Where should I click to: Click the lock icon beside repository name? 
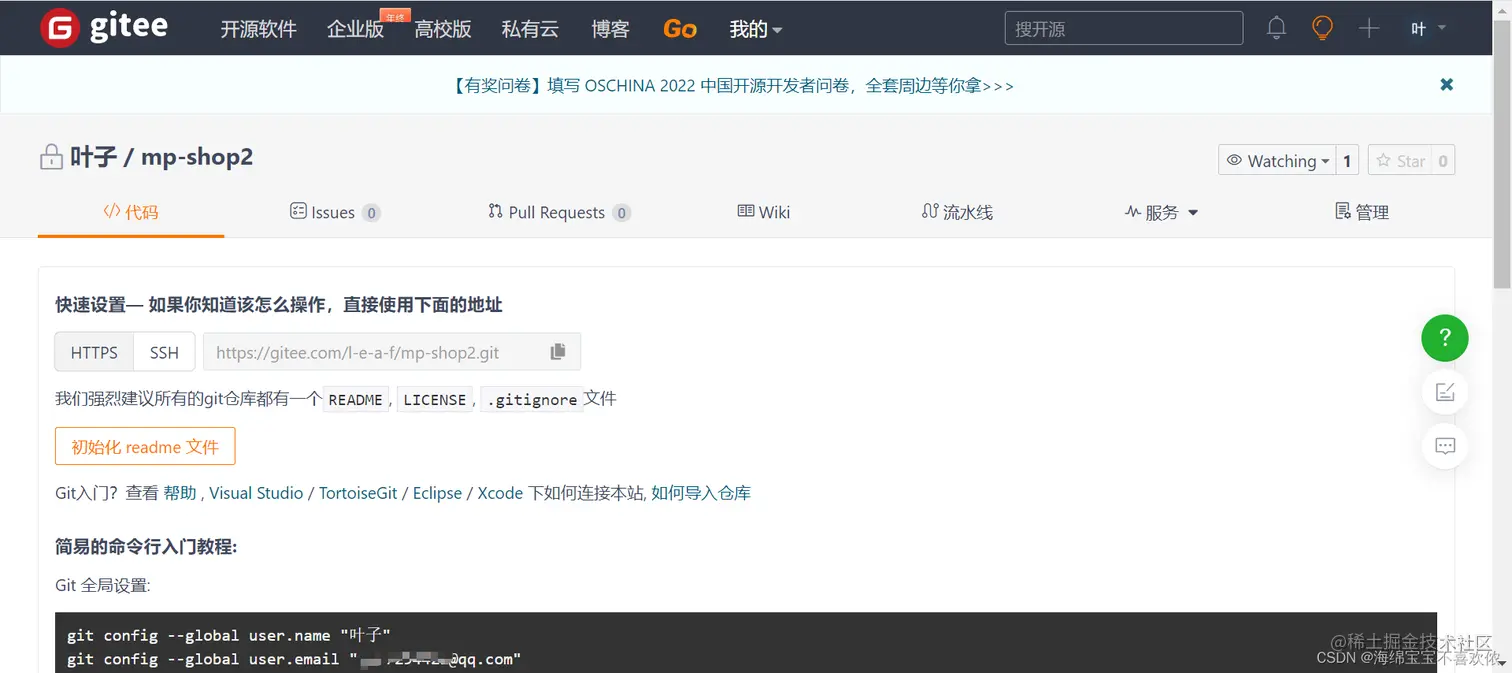[50, 157]
